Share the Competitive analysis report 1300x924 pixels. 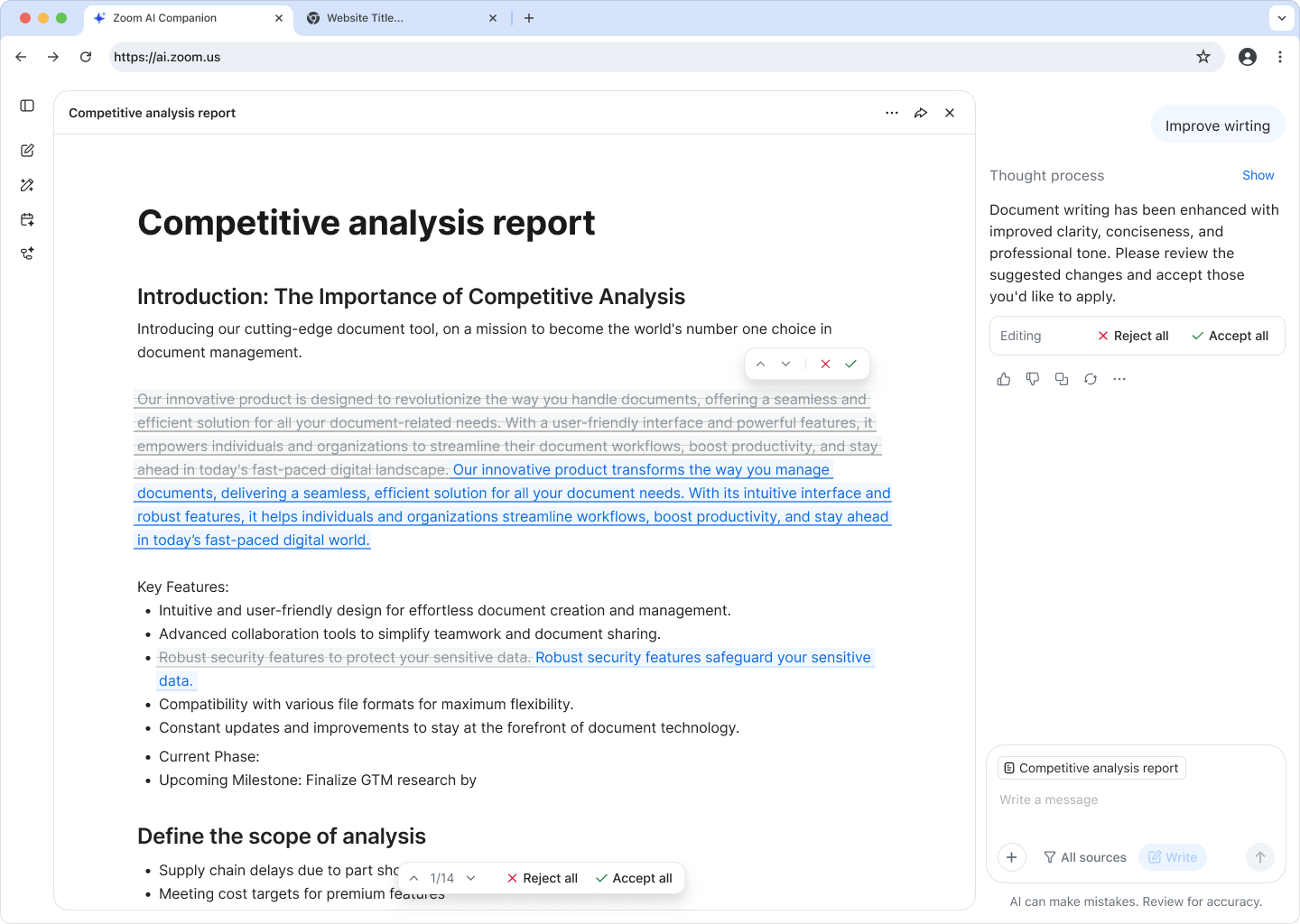tap(921, 113)
